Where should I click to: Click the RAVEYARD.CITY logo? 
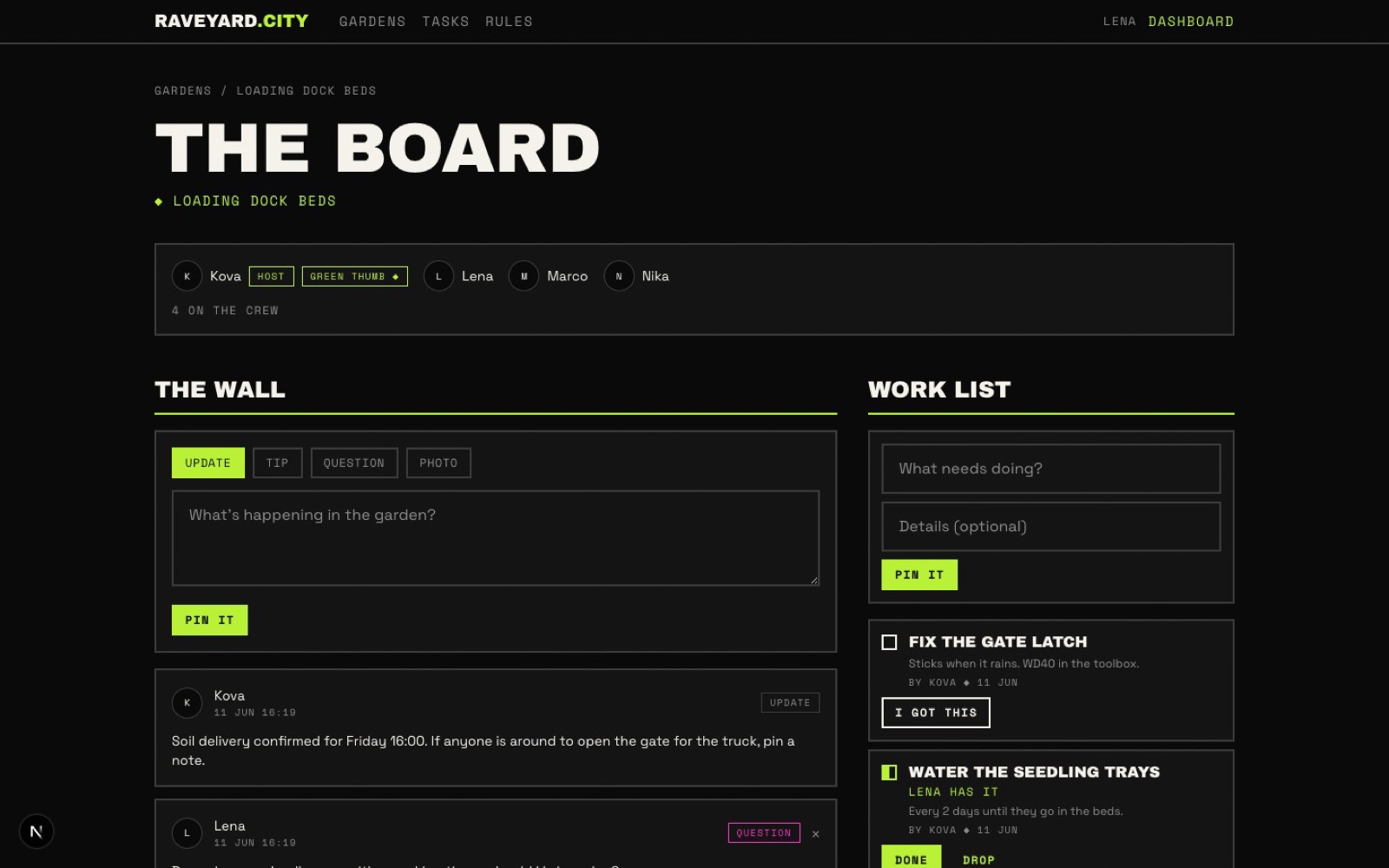[x=232, y=21]
